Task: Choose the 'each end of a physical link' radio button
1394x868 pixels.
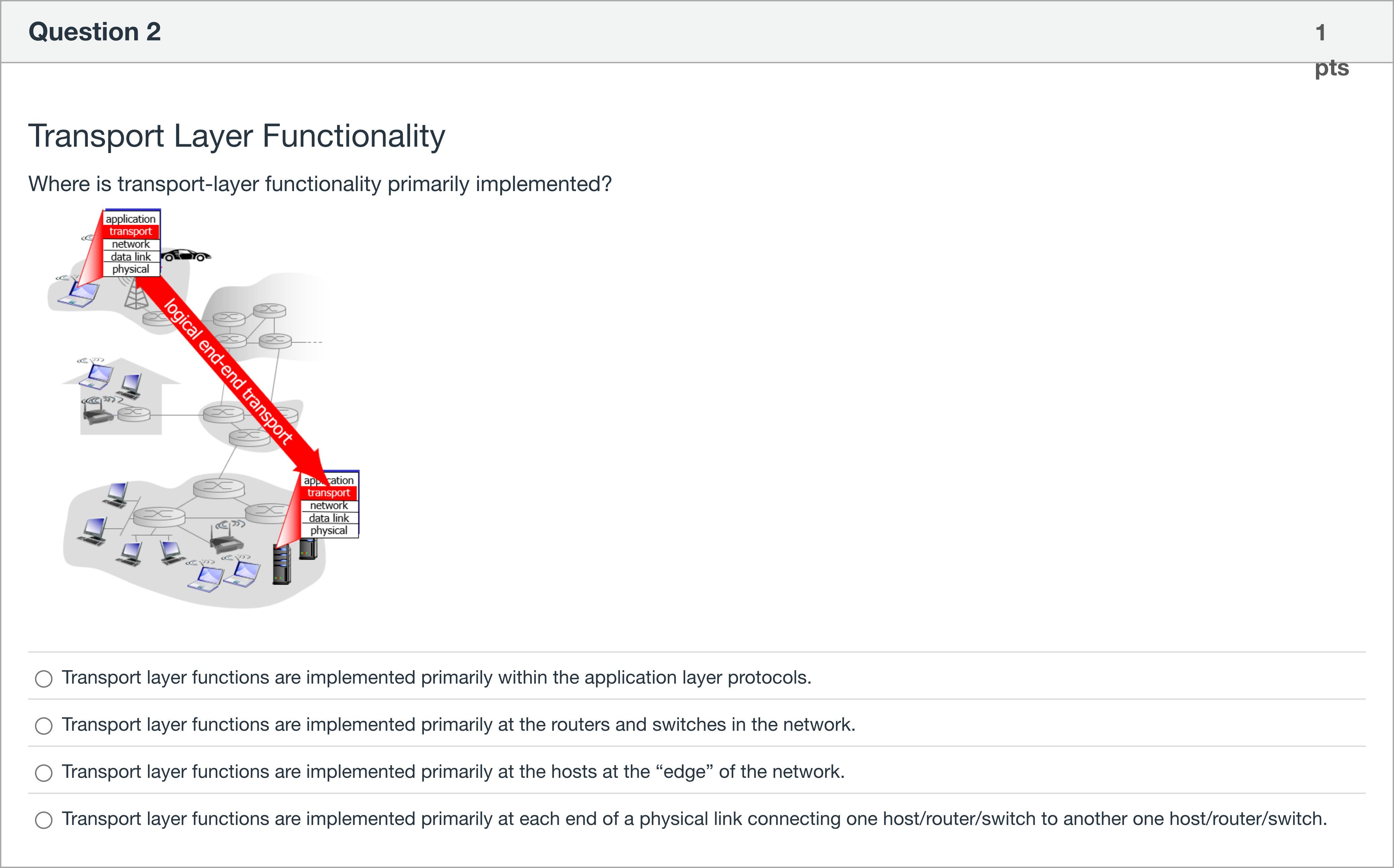Action: (x=44, y=820)
